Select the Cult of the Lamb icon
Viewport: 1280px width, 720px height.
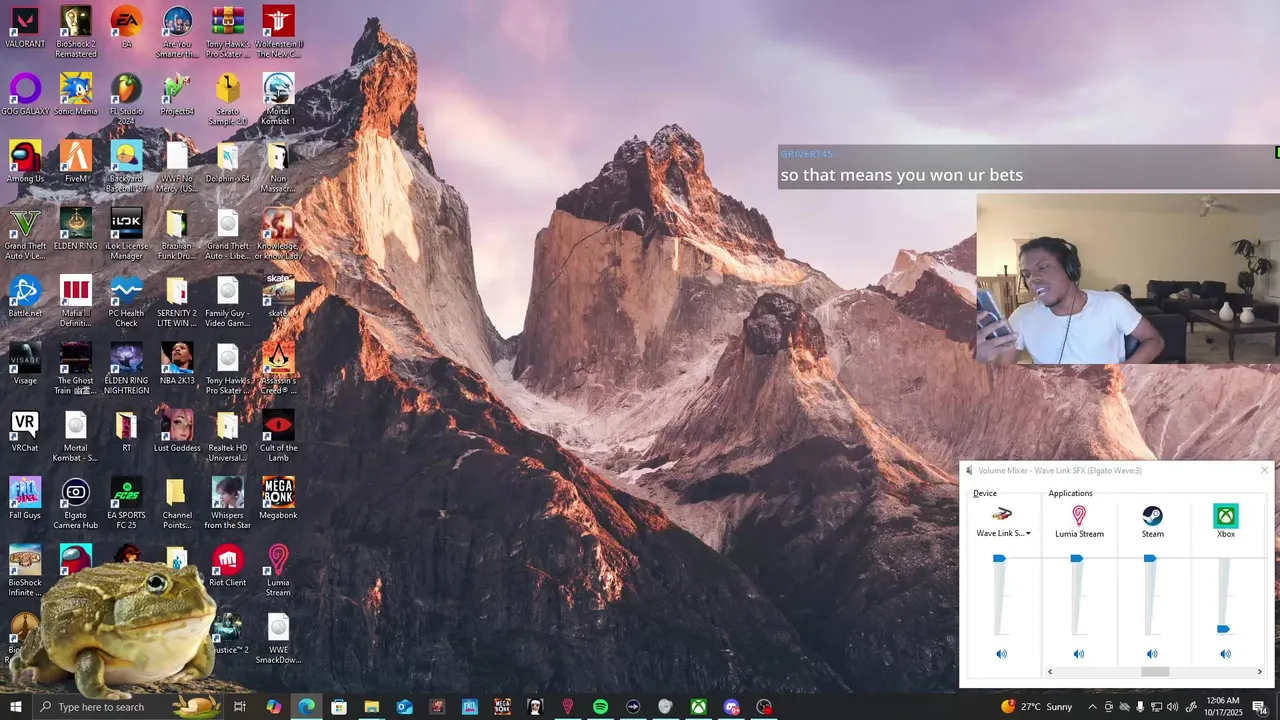pyautogui.click(x=278, y=435)
